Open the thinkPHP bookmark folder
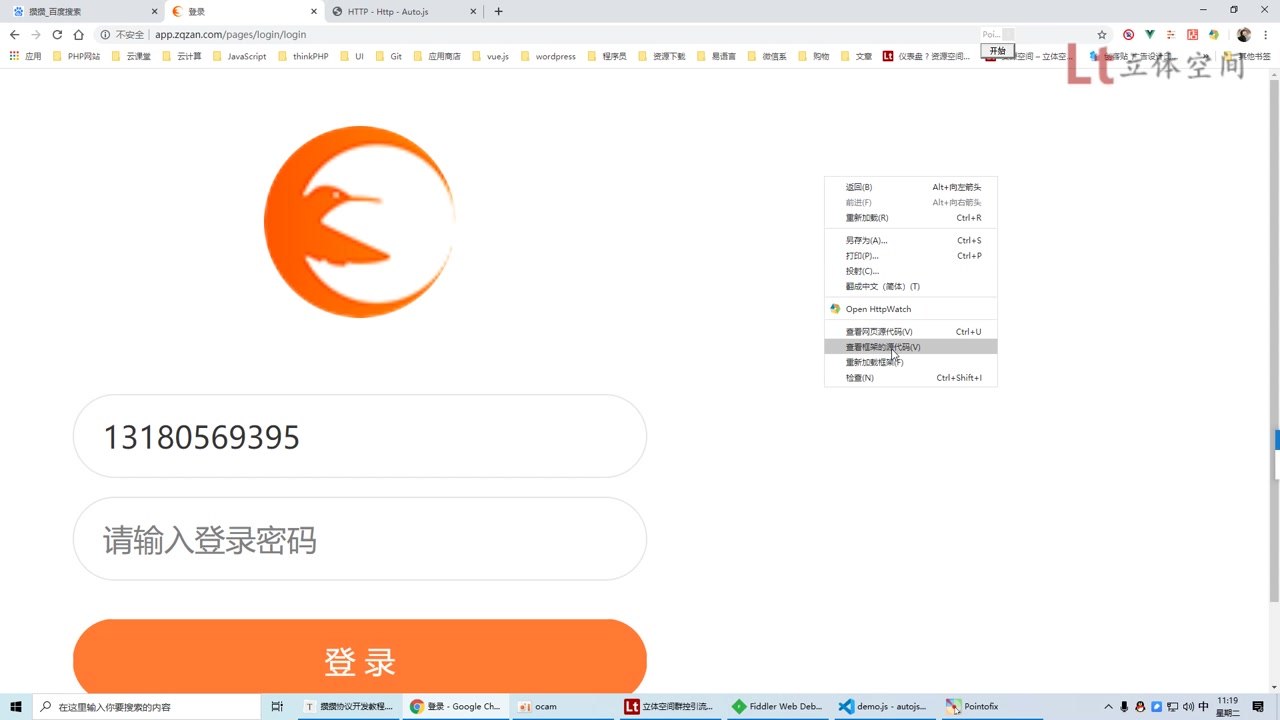This screenshot has height=720, width=1280. tap(303, 56)
